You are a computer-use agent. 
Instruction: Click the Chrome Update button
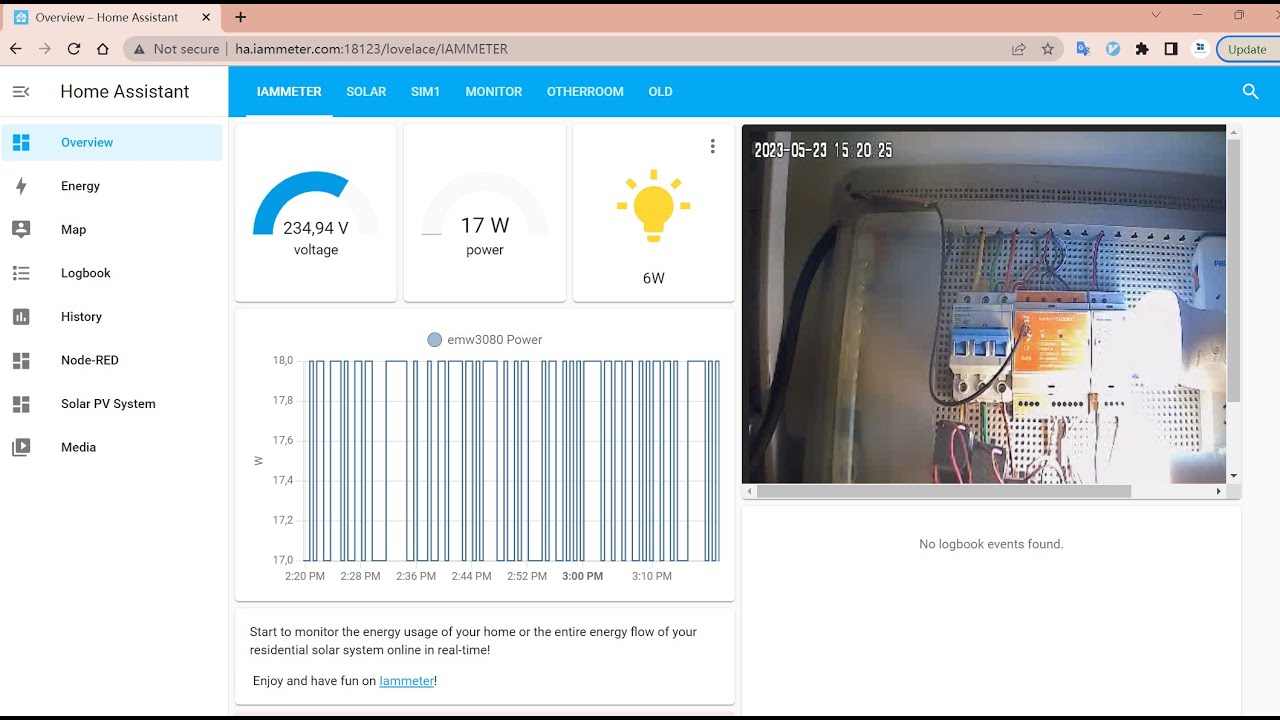point(1247,49)
